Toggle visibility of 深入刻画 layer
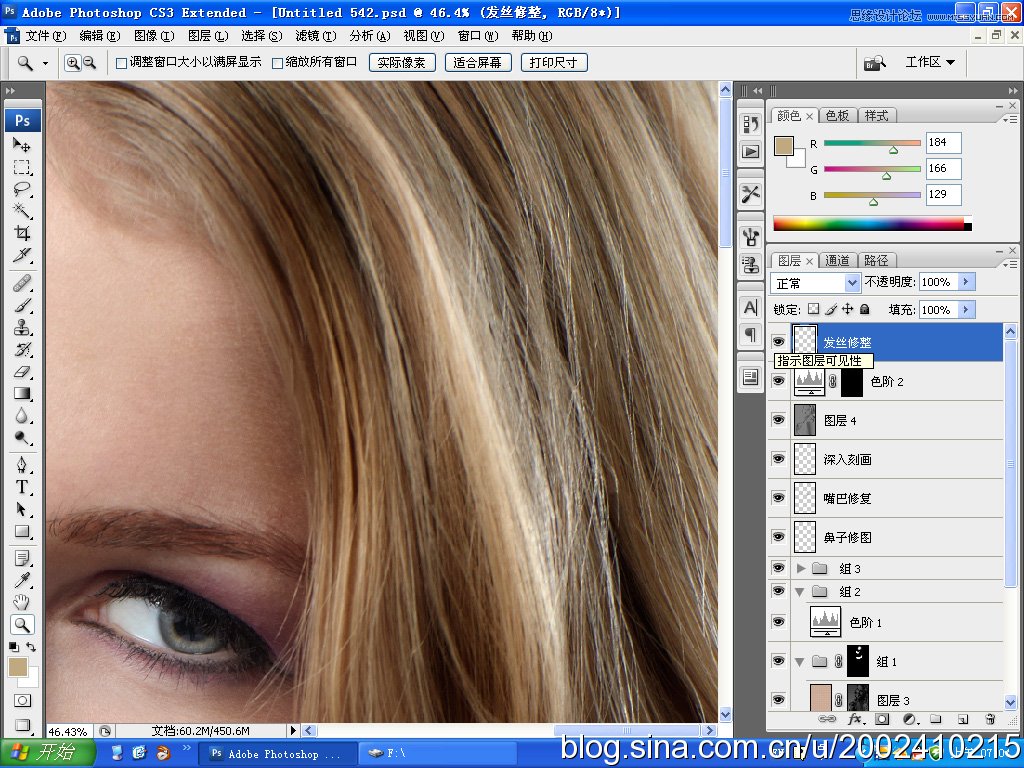Image resolution: width=1024 pixels, height=768 pixels. [x=778, y=459]
